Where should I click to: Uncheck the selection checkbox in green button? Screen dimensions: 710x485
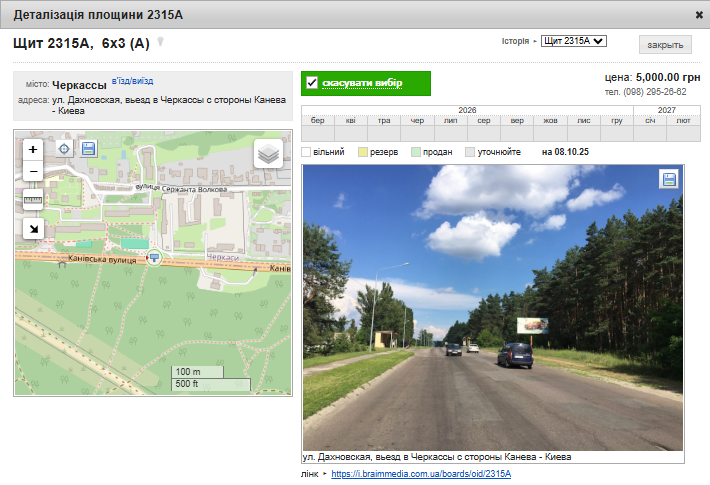click(312, 83)
